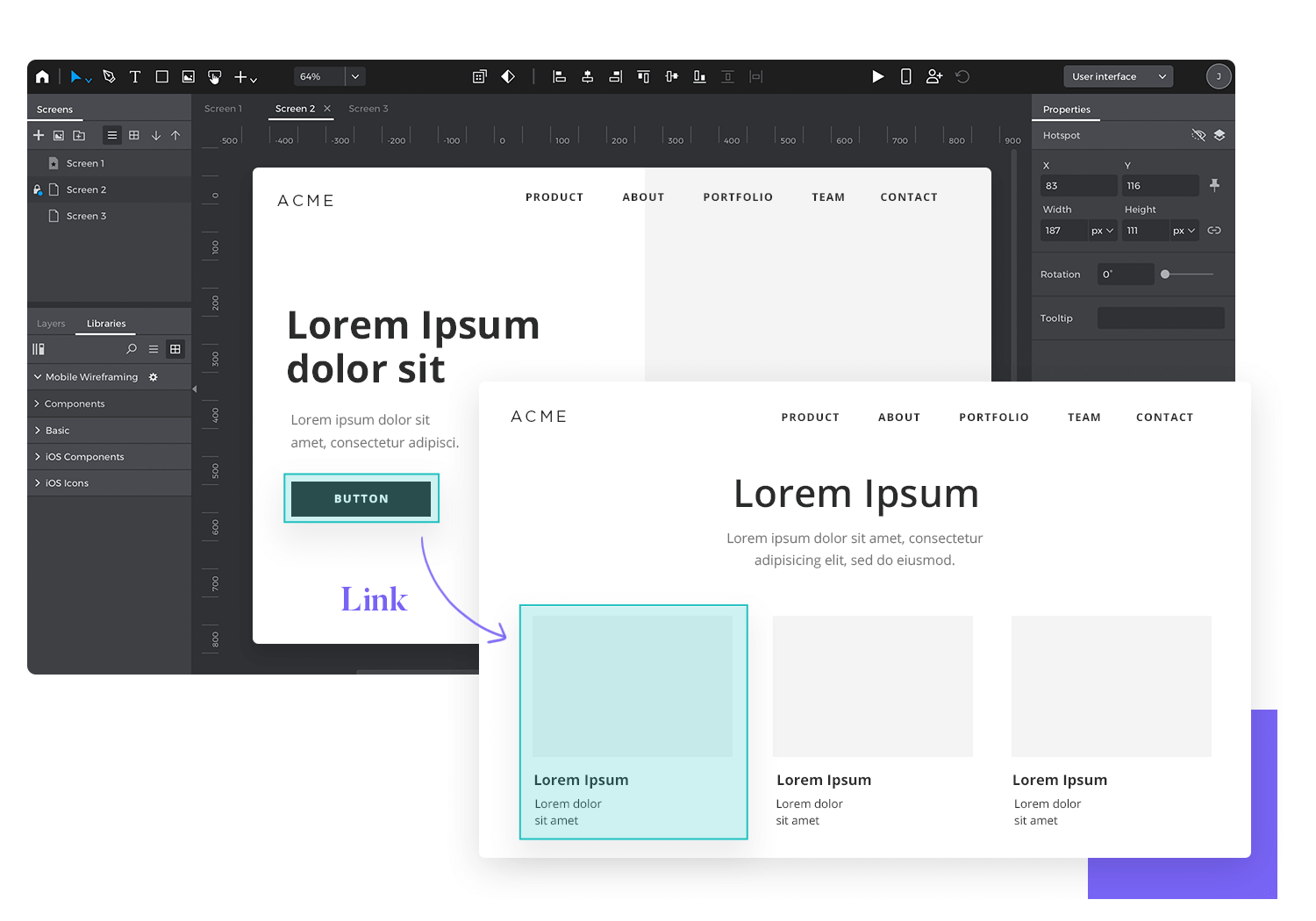Select the blue arrow selection tool
This screenshot has height=921, width=1316.
point(75,77)
